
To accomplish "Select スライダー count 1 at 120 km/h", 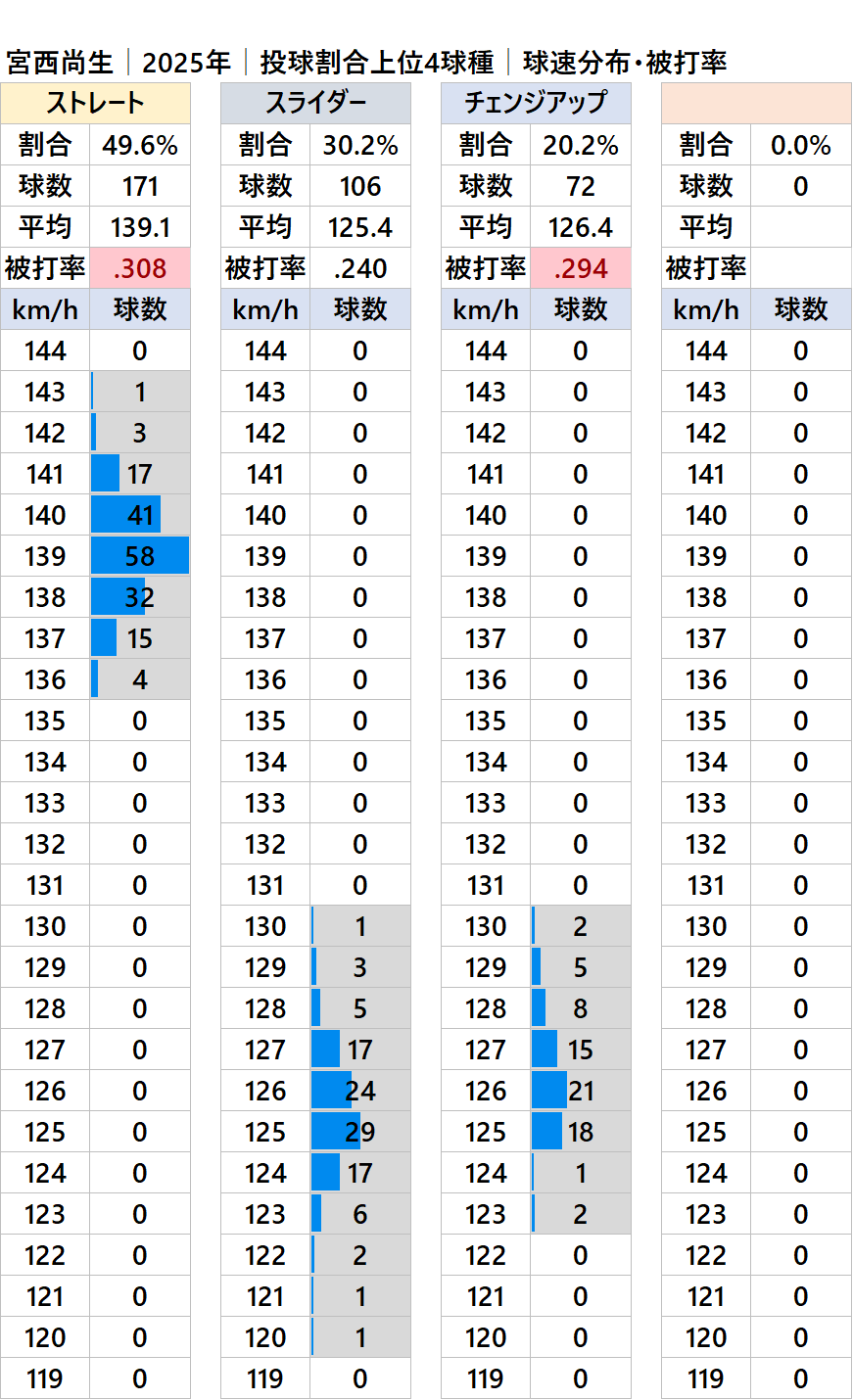I will click(x=360, y=1337).
